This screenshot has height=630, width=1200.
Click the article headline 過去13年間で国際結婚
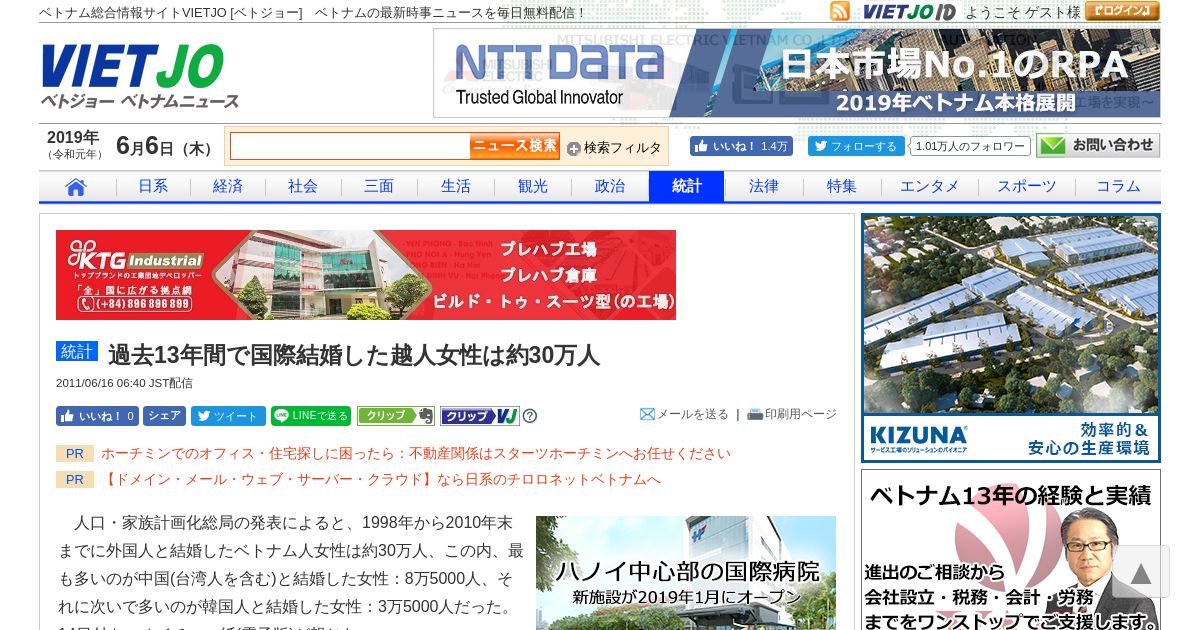coord(354,355)
